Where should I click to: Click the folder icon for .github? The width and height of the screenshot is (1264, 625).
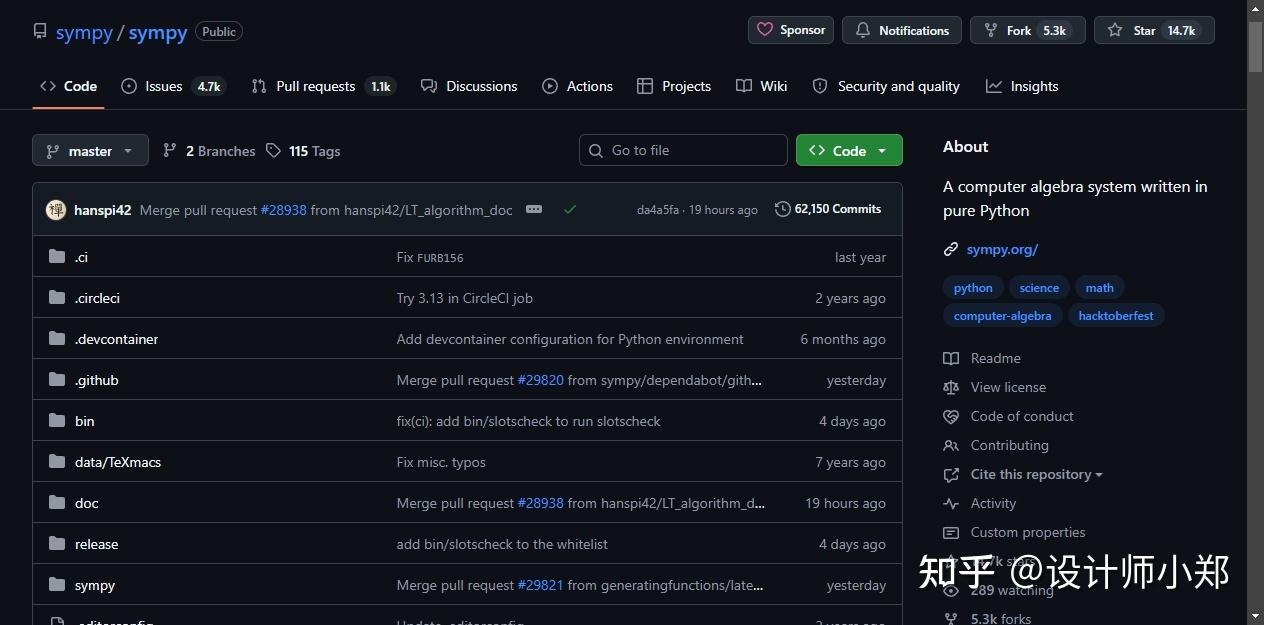pyautogui.click(x=57, y=380)
